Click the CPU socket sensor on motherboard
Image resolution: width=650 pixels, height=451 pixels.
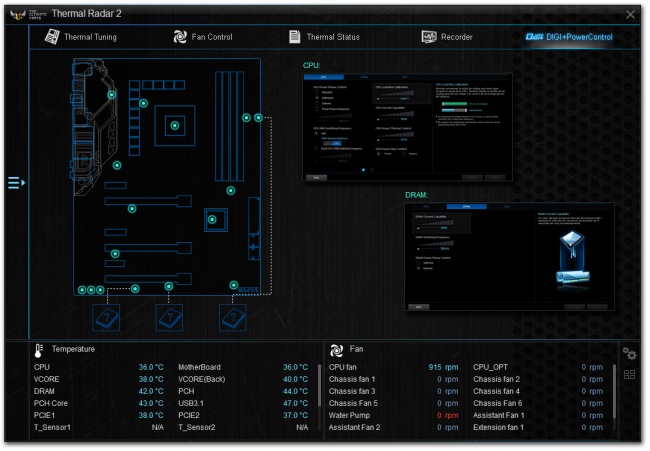click(174, 125)
